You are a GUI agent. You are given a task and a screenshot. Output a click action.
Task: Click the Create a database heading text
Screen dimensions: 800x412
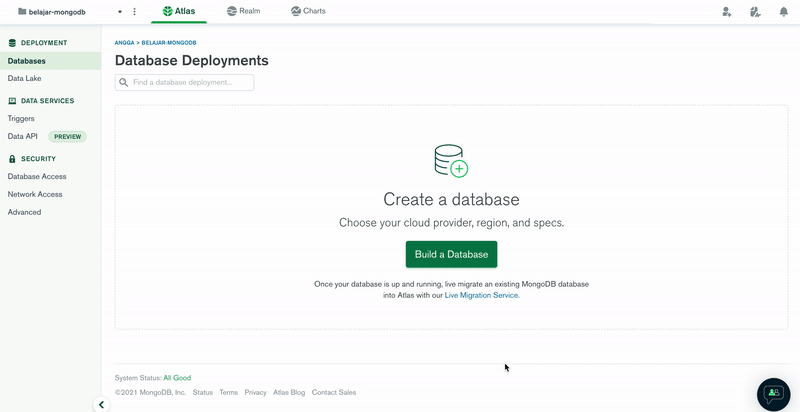click(452, 199)
